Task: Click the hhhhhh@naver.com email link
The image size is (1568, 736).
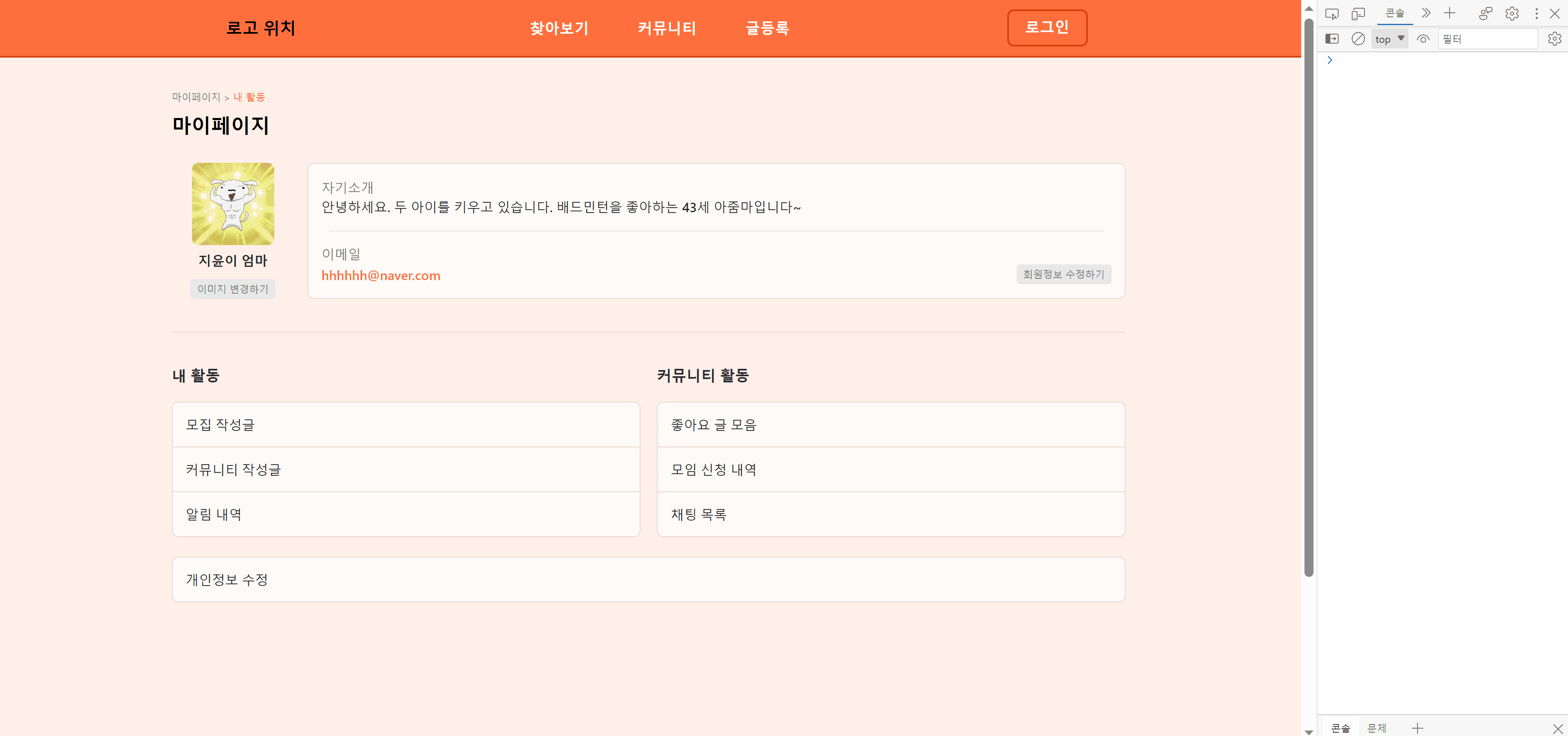Action: pyautogui.click(x=381, y=275)
